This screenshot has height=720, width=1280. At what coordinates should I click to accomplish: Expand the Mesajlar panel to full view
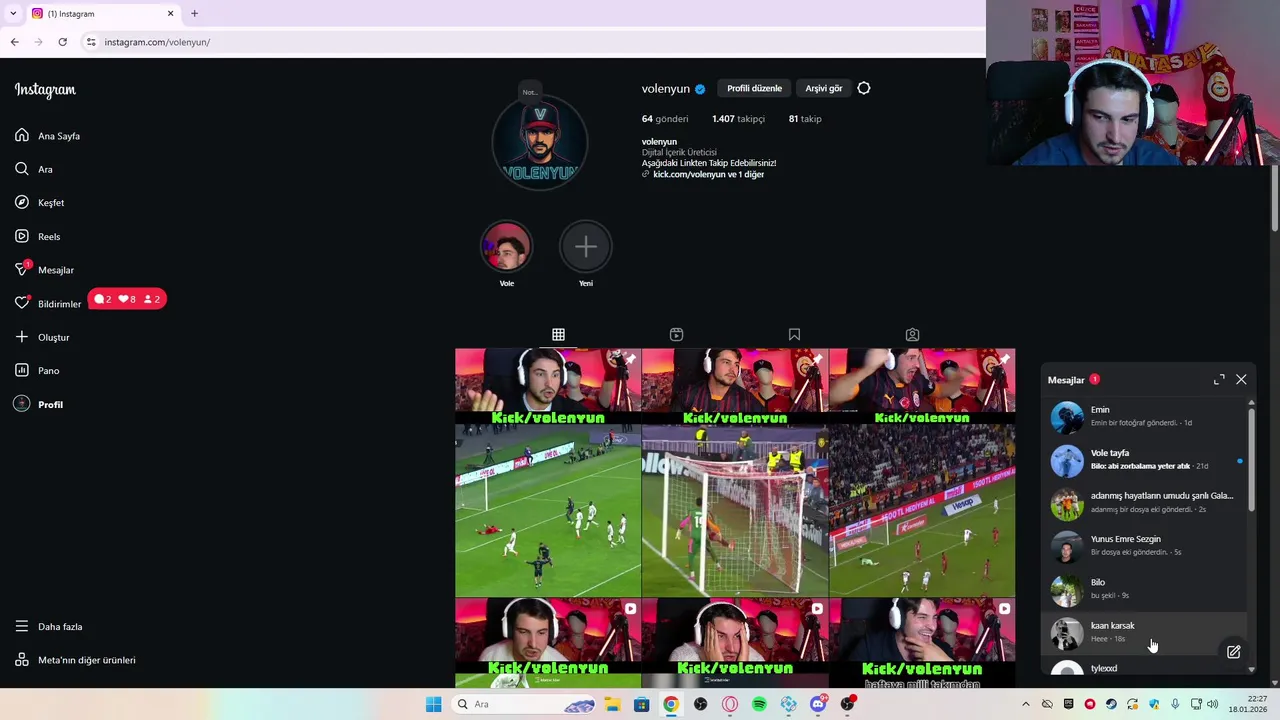click(x=1219, y=380)
